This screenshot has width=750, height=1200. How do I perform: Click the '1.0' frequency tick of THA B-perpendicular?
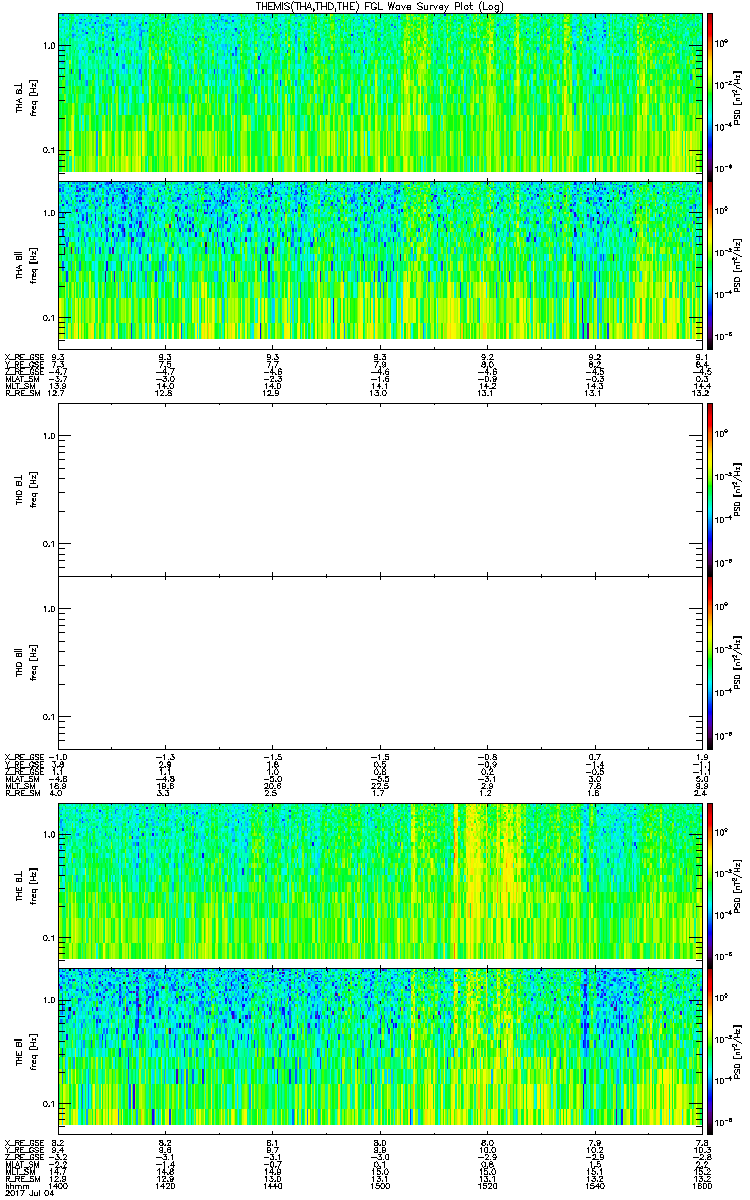point(49,45)
